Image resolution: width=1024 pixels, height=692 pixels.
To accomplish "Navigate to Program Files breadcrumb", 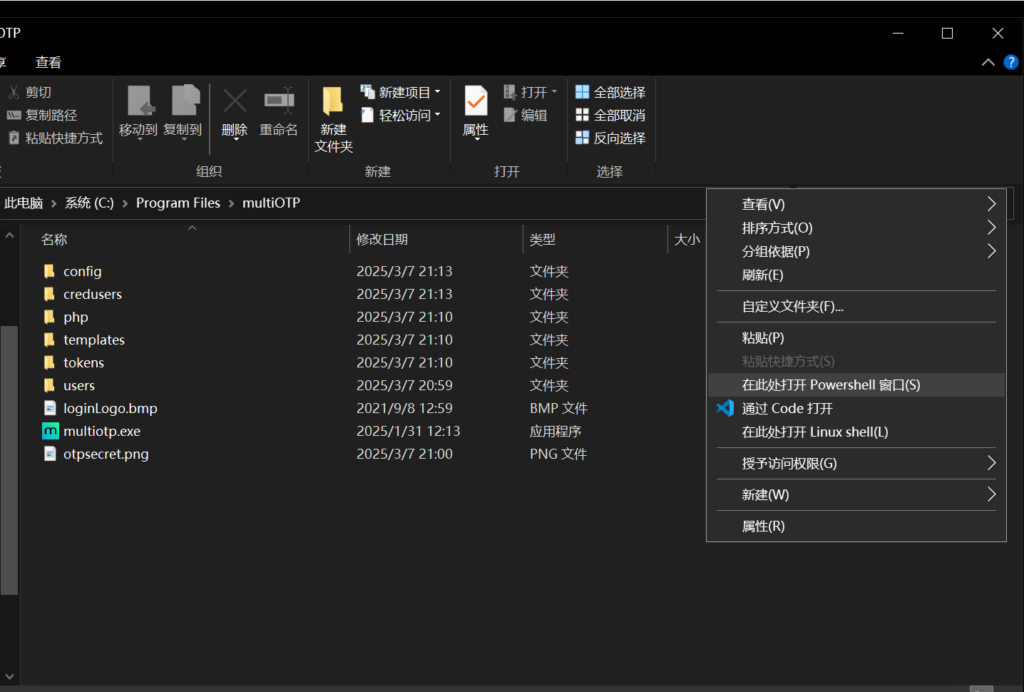I will (178, 203).
